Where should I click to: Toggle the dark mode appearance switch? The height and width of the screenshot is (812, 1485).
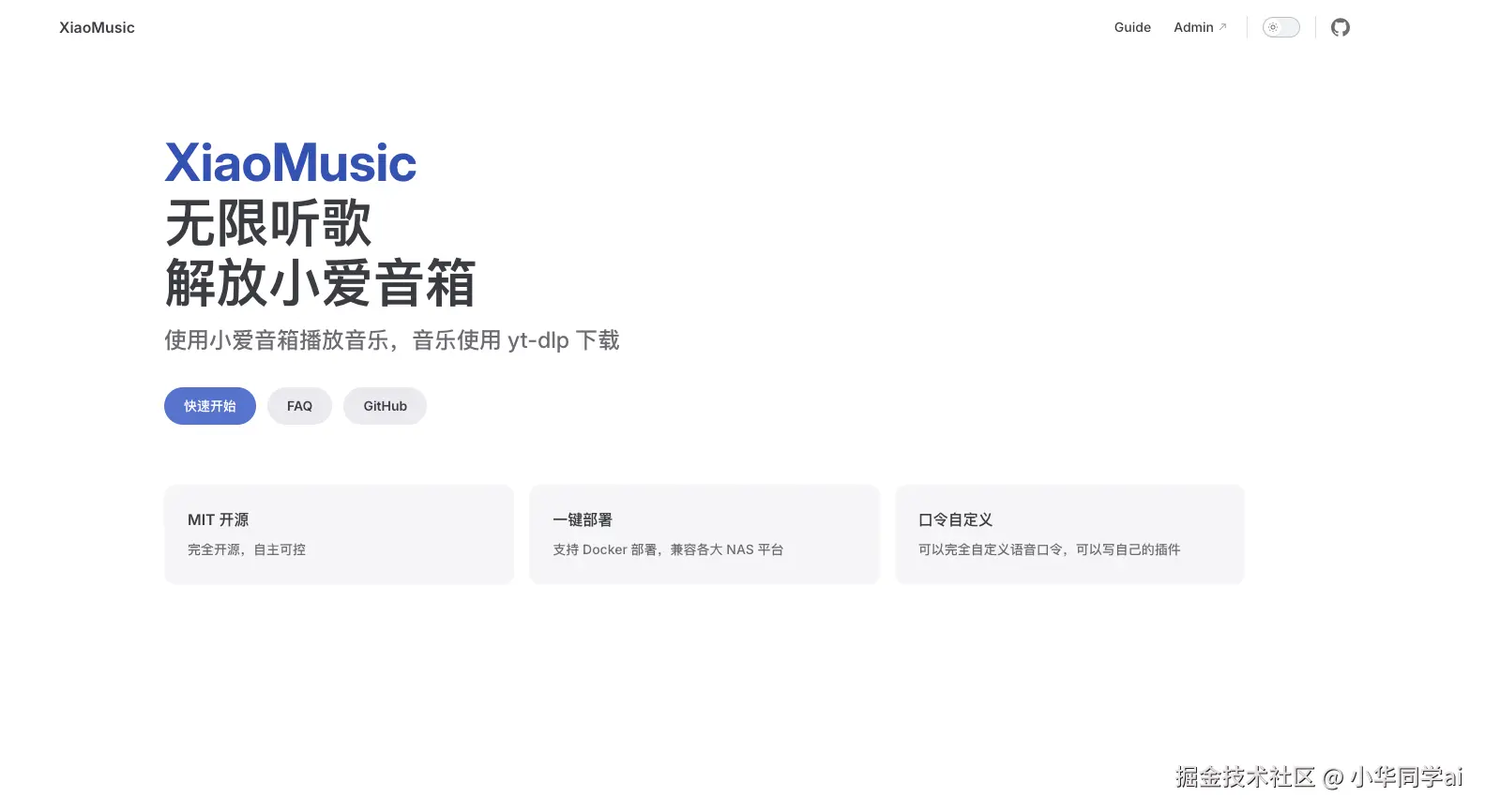tap(1281, 27)
